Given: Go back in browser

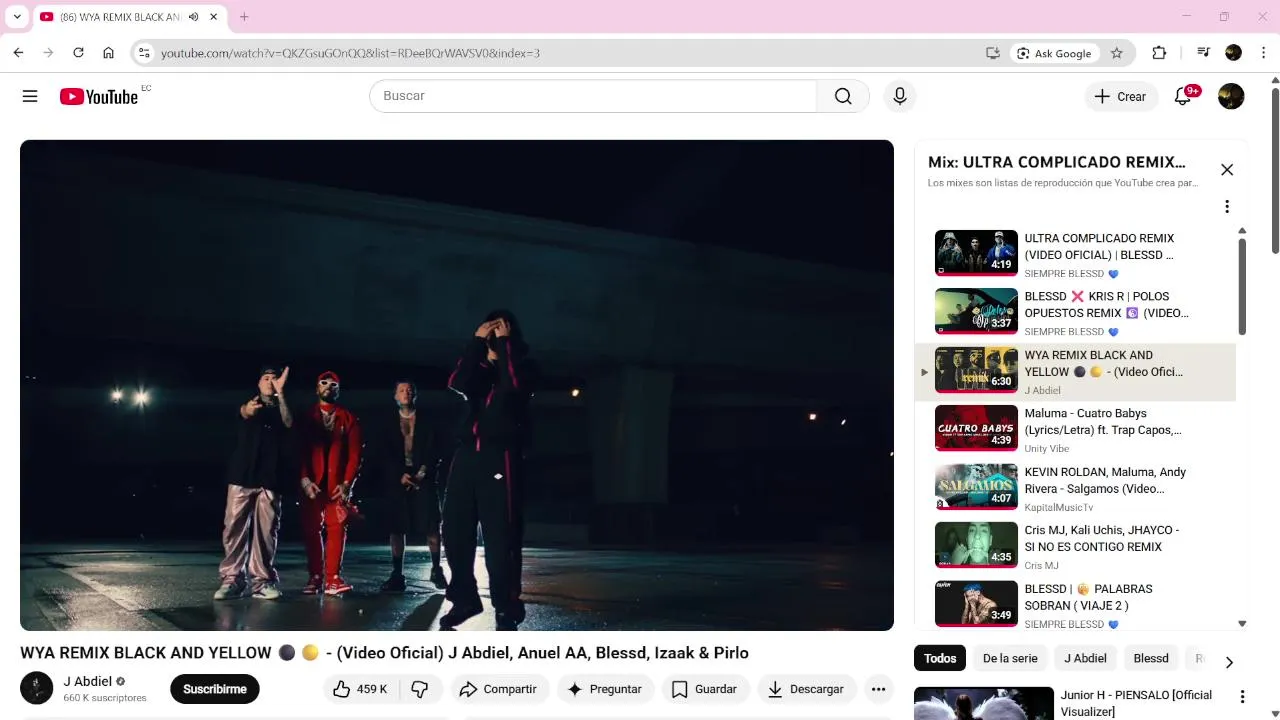Looking at the screenshot, I should [x=18, y=53].
